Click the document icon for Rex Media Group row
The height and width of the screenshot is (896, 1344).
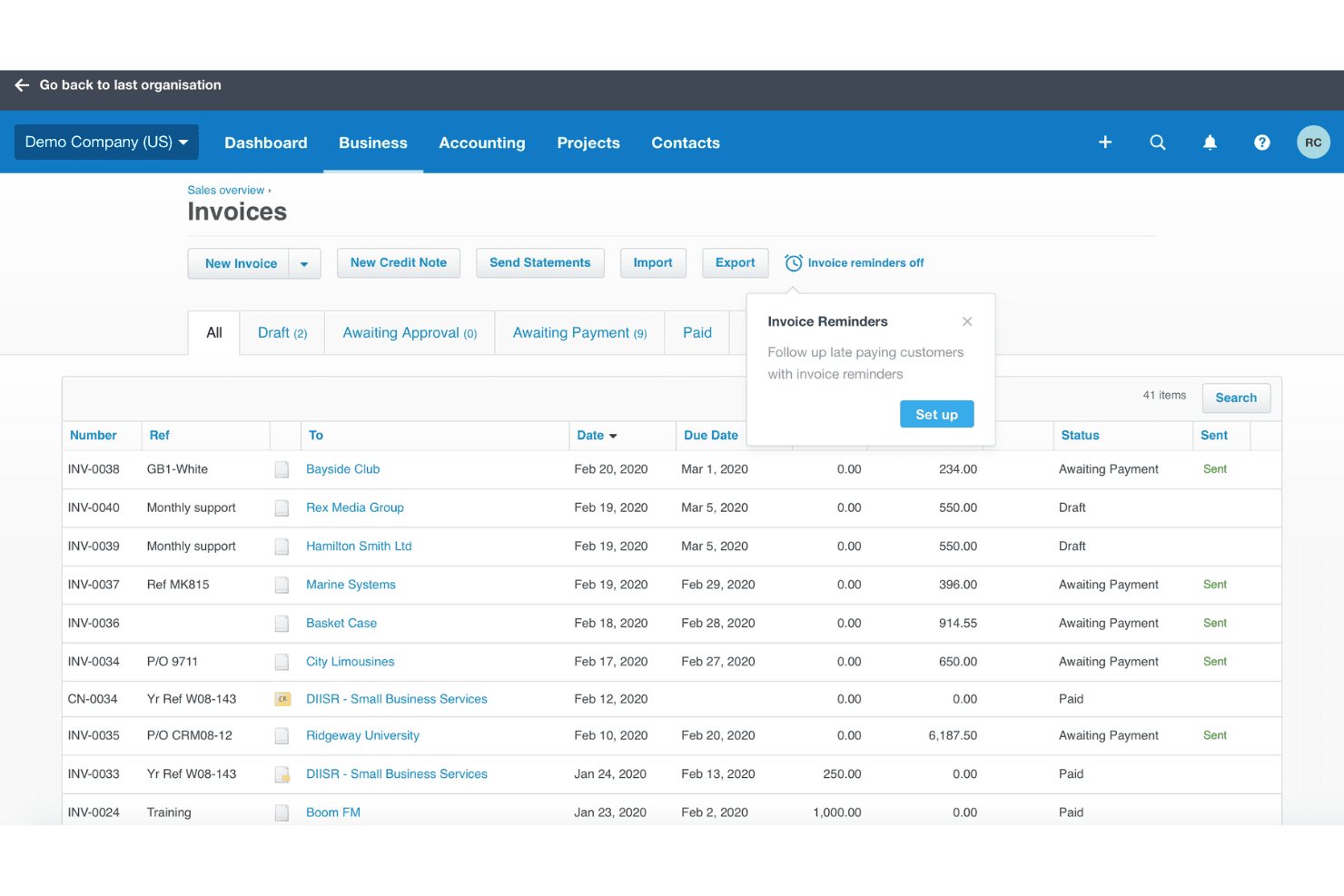pyautogui.click(x=282, y=508)
